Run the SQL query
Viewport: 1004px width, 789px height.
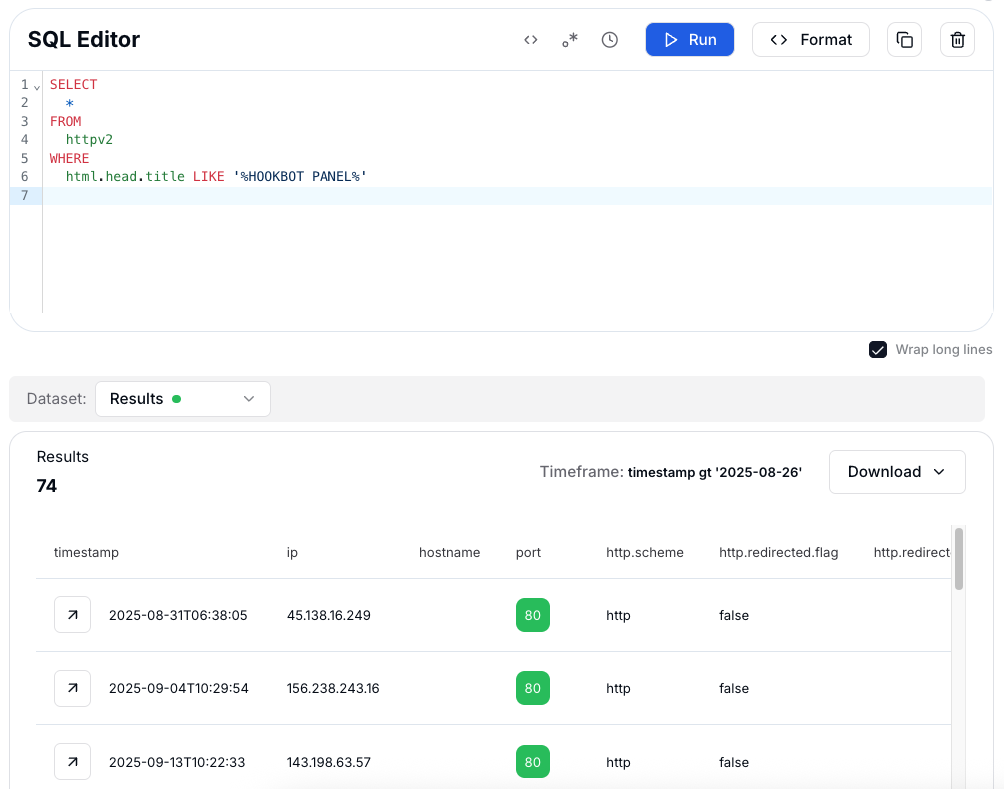point(690,40)
